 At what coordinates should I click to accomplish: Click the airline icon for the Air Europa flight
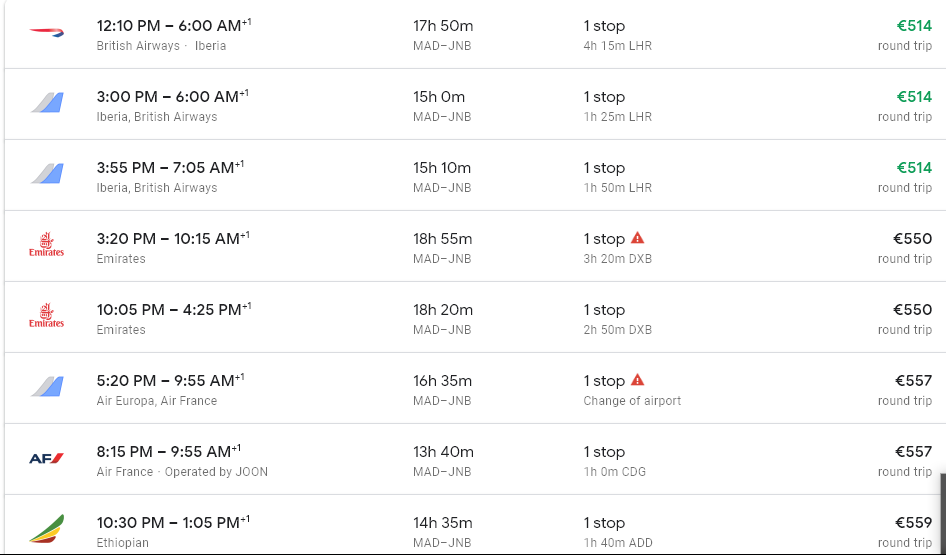(x=46, y=387)
